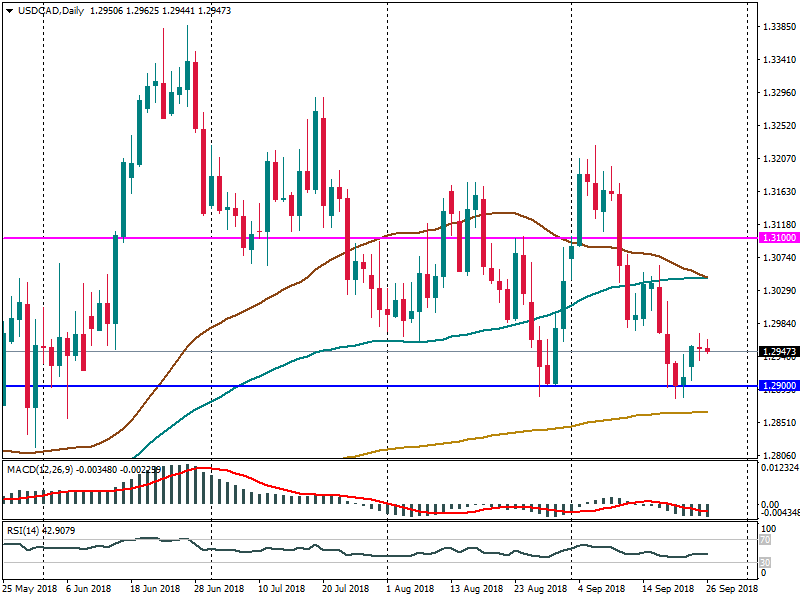
Task: Click the 0.012324 MACD scale value
Action: [778, 468]
